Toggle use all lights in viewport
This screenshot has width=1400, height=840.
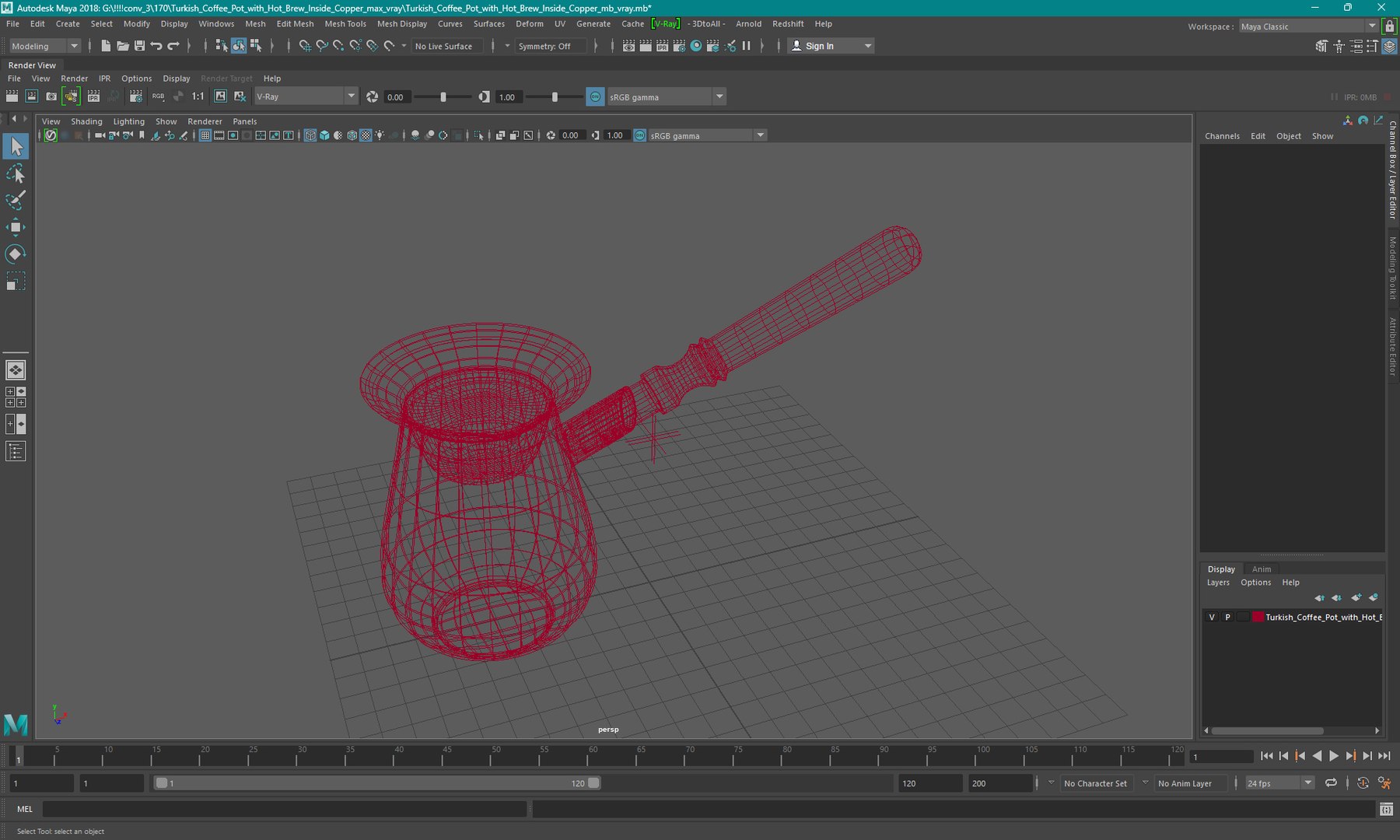coord(380,135)
